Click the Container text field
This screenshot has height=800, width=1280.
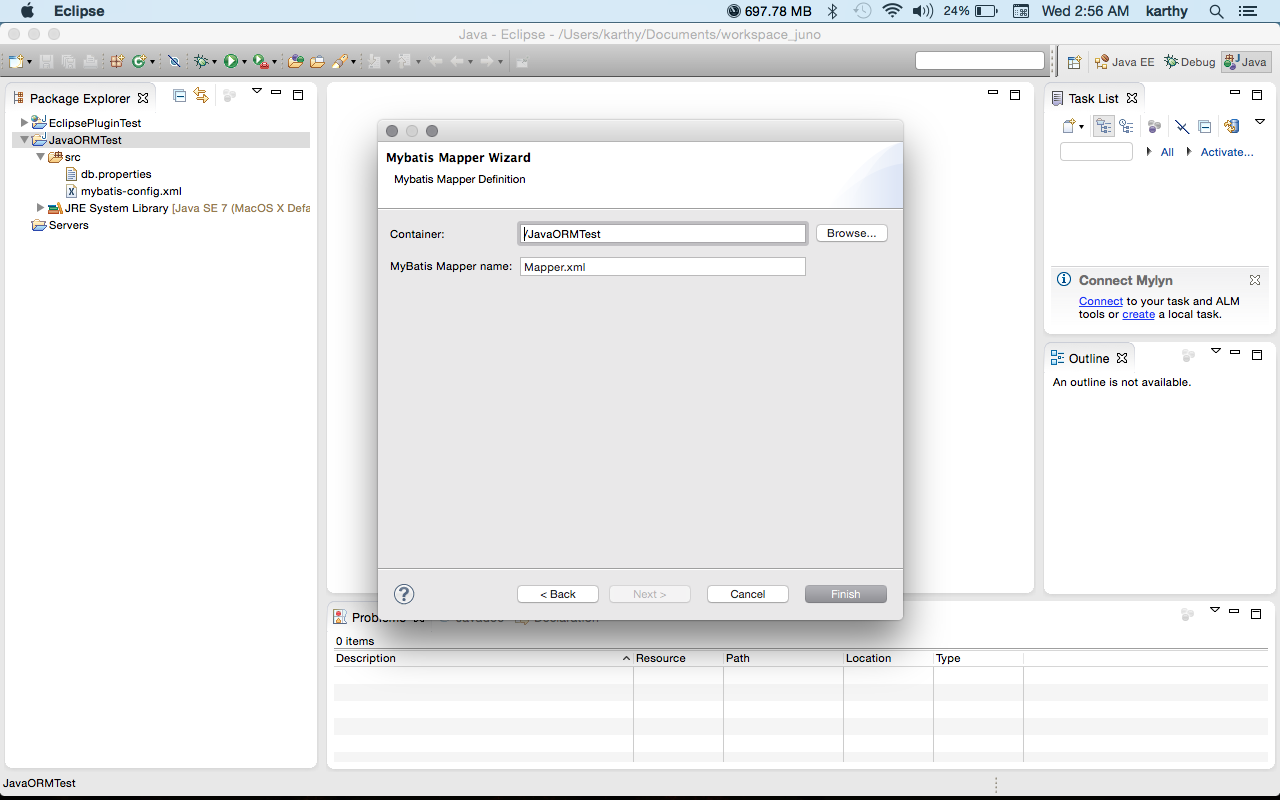[x=663, y=233]
